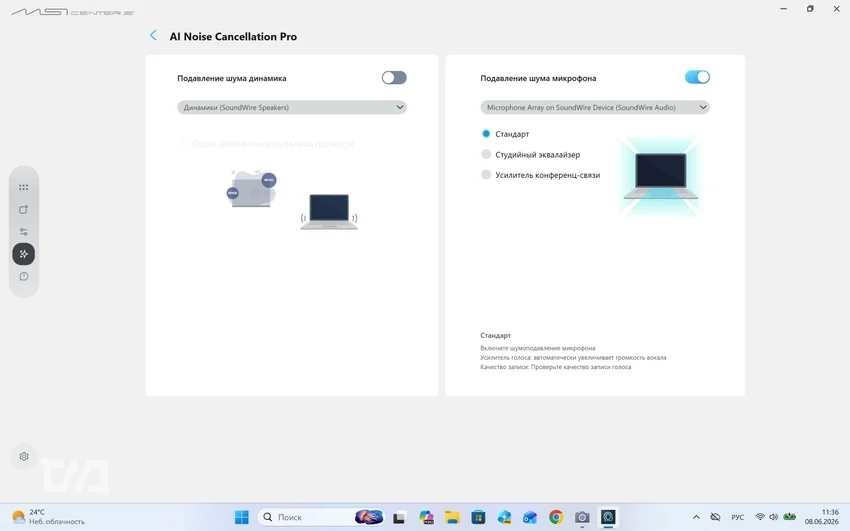The image size is (850, 531).
Task: Select Усилитель конференц-связи mode
Action: tap(486, 174)
